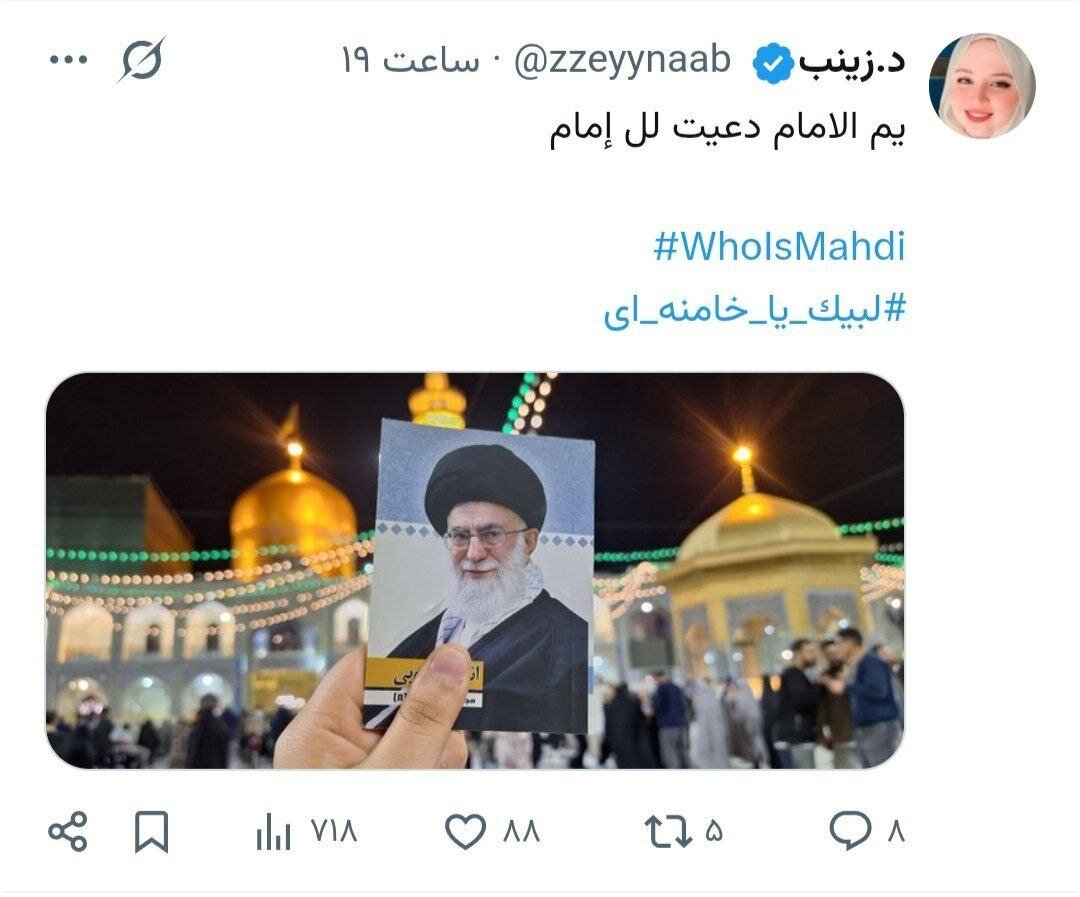Viewport: 1080px width, 897px height.
Task: Open the post timestamp ساعت ۱۹
Action: click(411, 61)
